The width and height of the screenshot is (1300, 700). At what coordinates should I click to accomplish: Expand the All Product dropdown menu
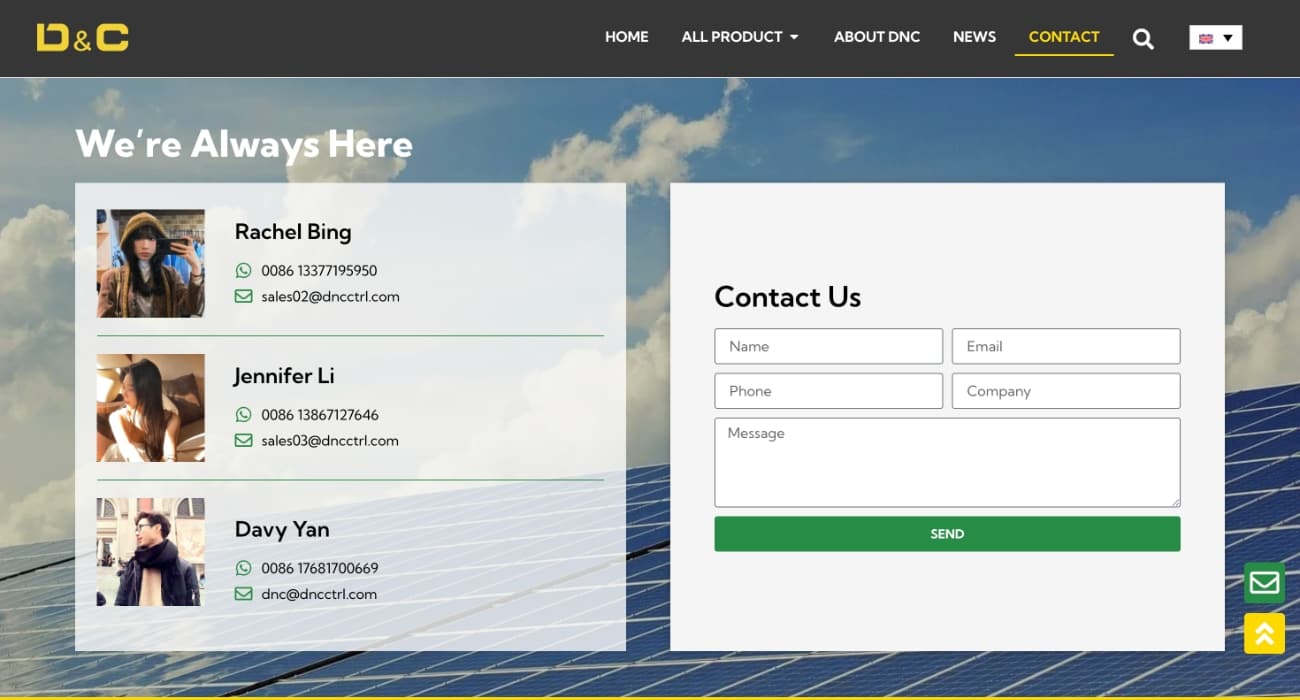point(740,37)
